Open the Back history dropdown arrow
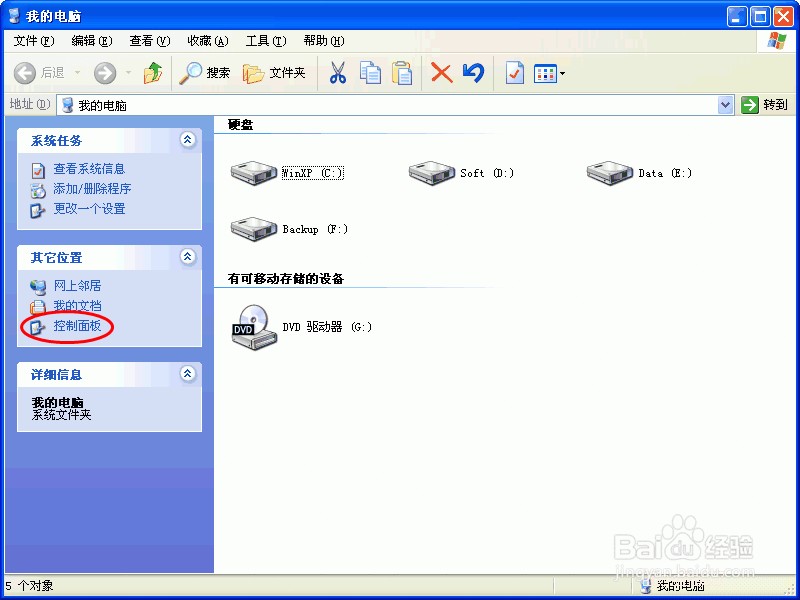 coord(78,73)
